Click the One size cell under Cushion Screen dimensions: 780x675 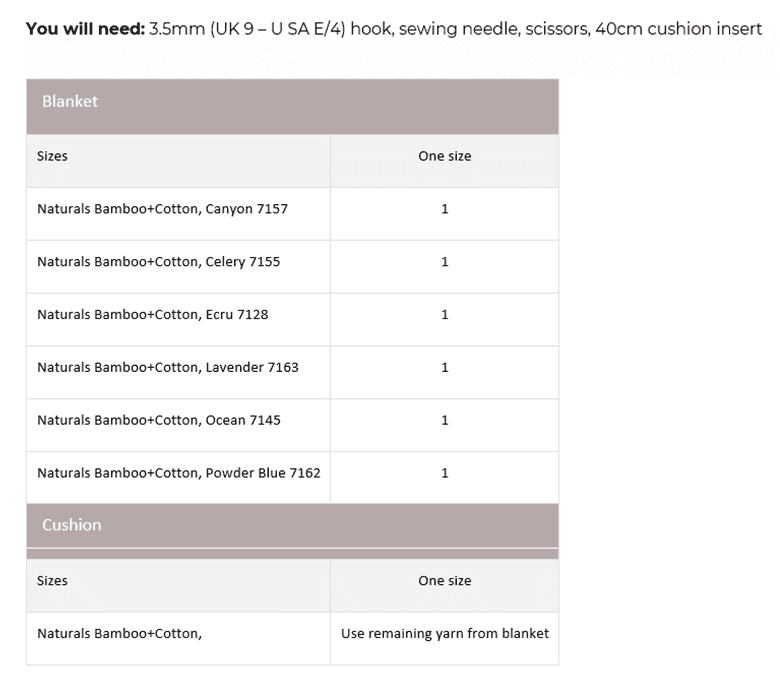[444, 581]
